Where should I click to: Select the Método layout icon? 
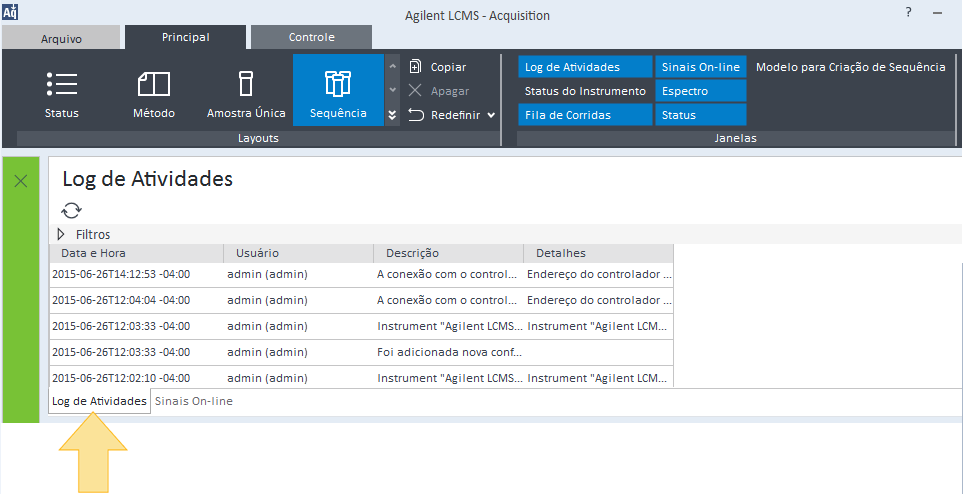pos(154,84)
